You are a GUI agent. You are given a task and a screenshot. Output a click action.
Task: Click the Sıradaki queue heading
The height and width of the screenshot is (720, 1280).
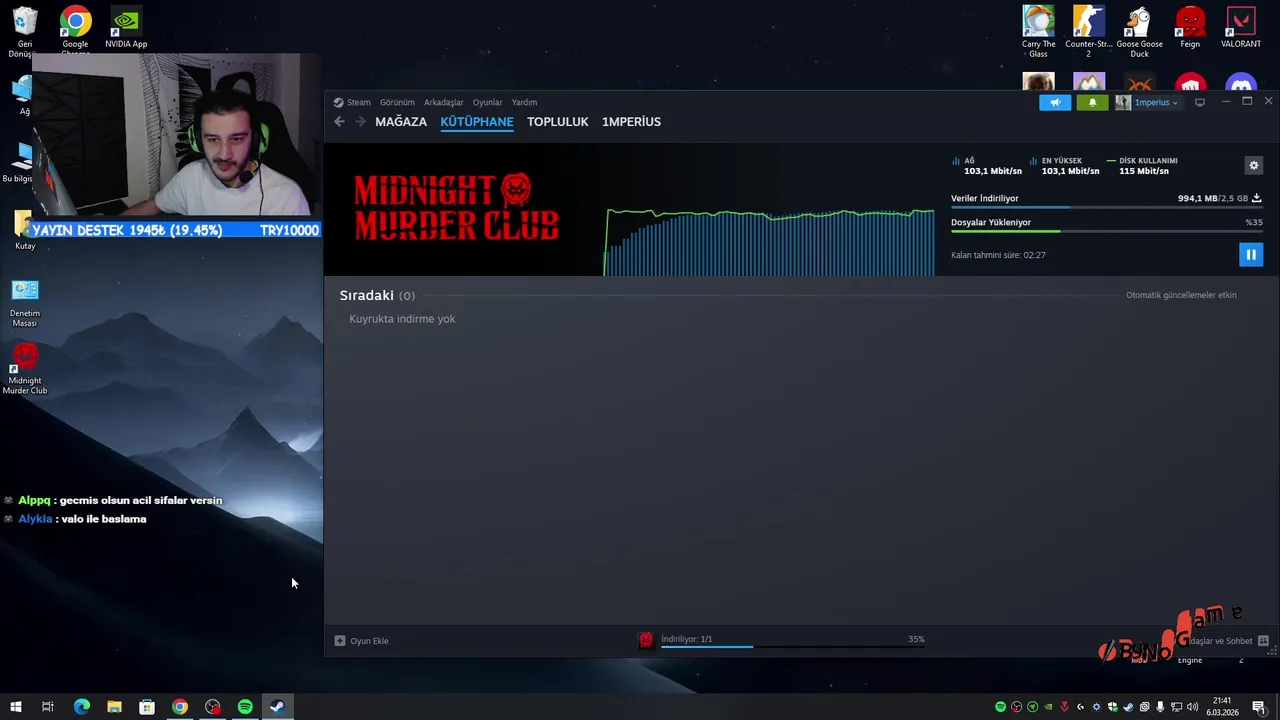tap(367, 295)
